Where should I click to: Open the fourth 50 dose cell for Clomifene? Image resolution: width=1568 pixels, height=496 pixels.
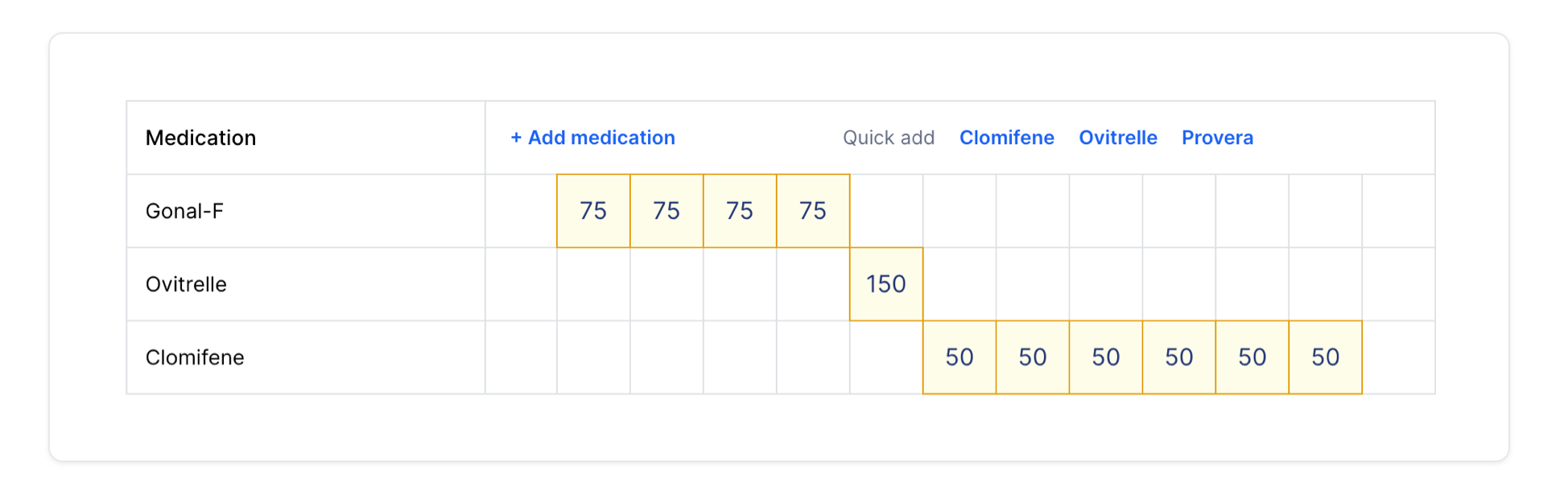1179,358
